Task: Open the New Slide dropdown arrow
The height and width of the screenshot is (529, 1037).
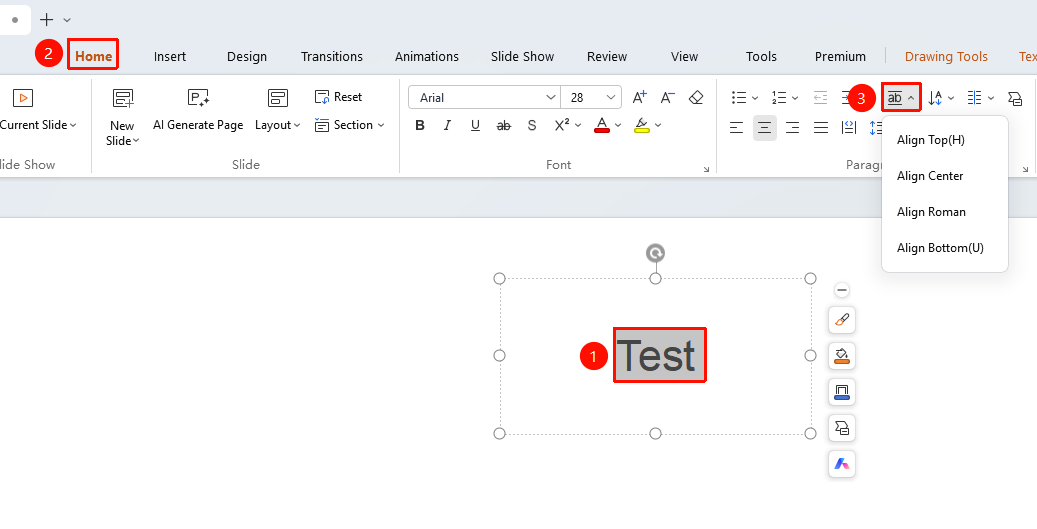Action: click(x=136, y=141)
